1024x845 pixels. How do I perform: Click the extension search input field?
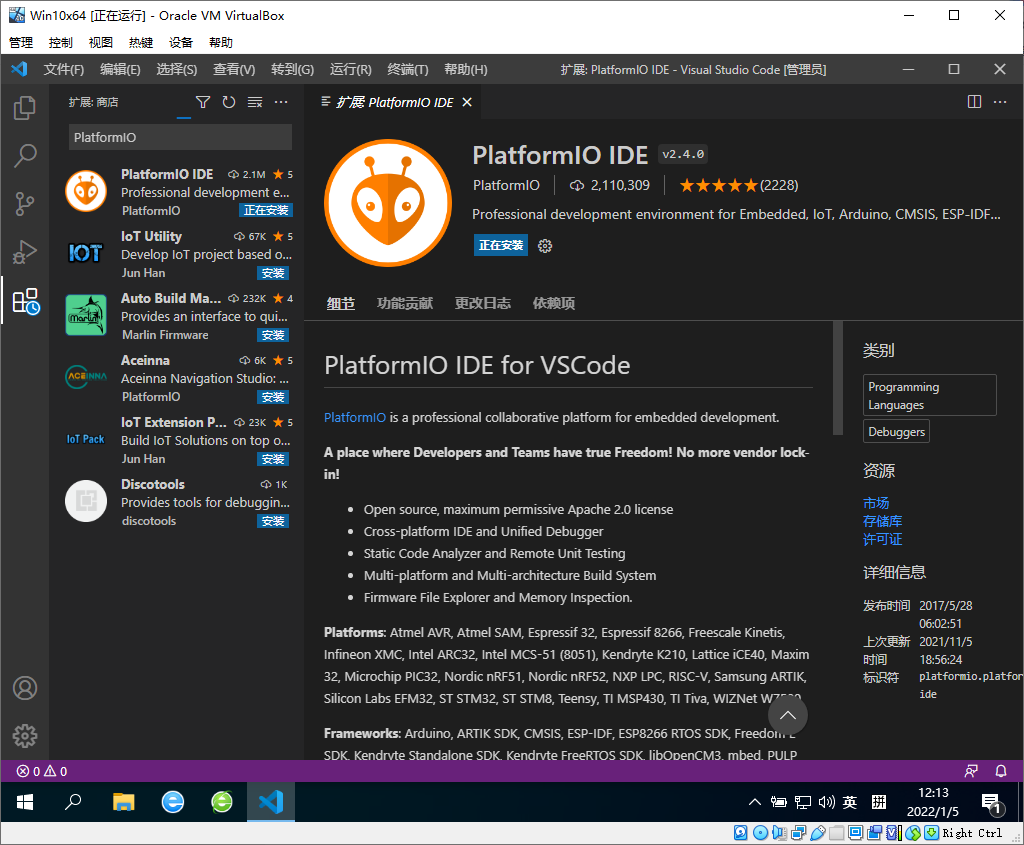pos(180,137)
